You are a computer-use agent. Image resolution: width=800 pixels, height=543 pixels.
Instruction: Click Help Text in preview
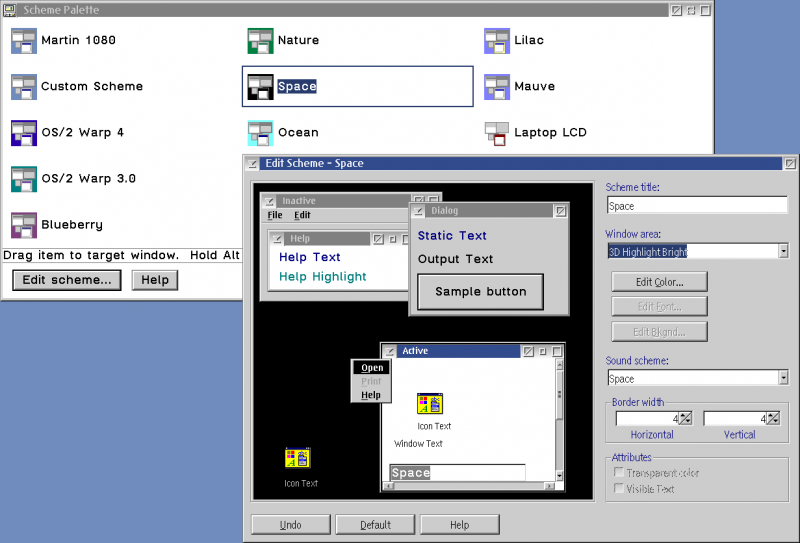coord(310,257)
